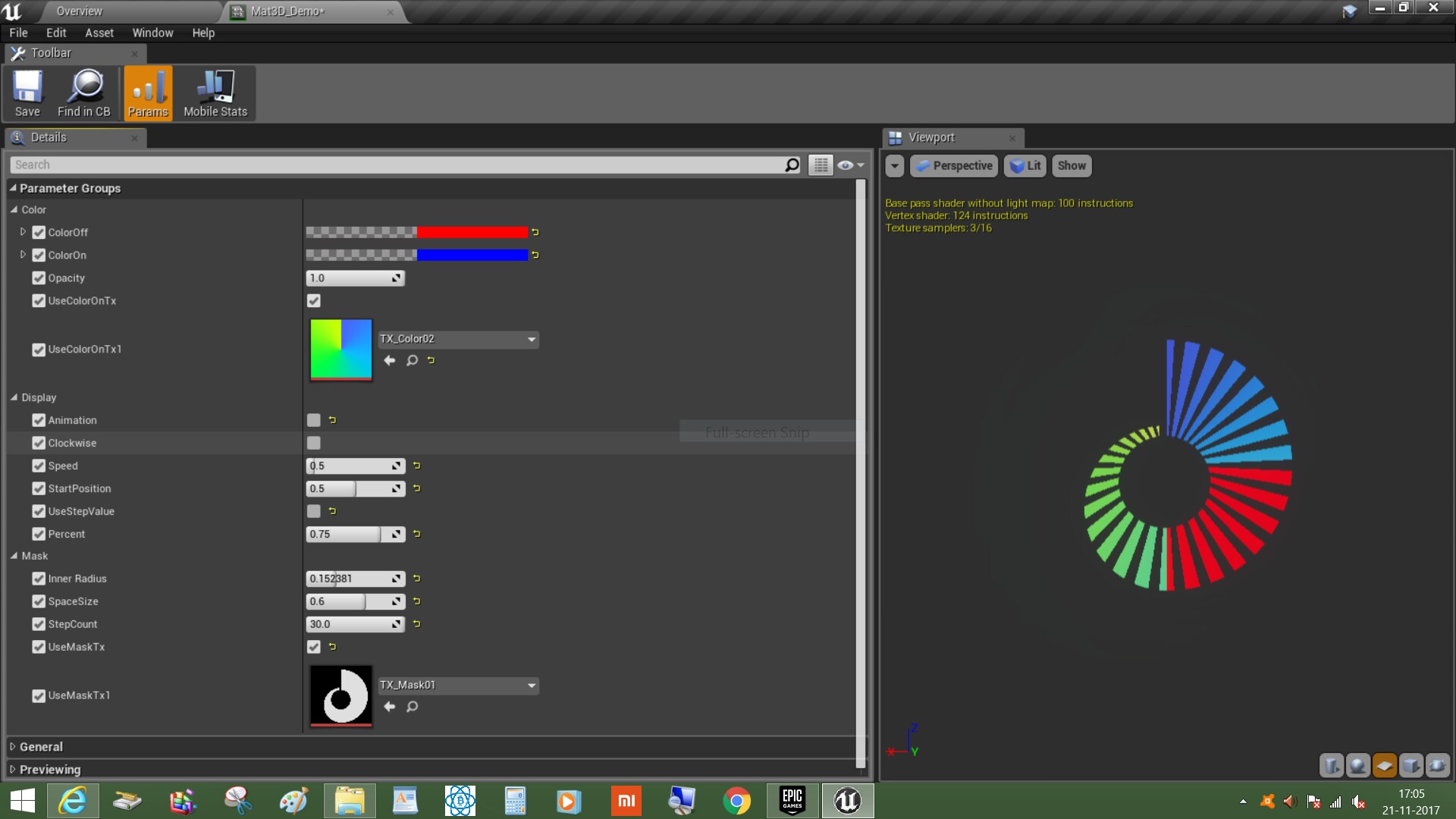Image resolution: width=1456 pixels, height=819 pixels.
Task: Select the plane preview mesh icon
Action: tap(1385, 765)
